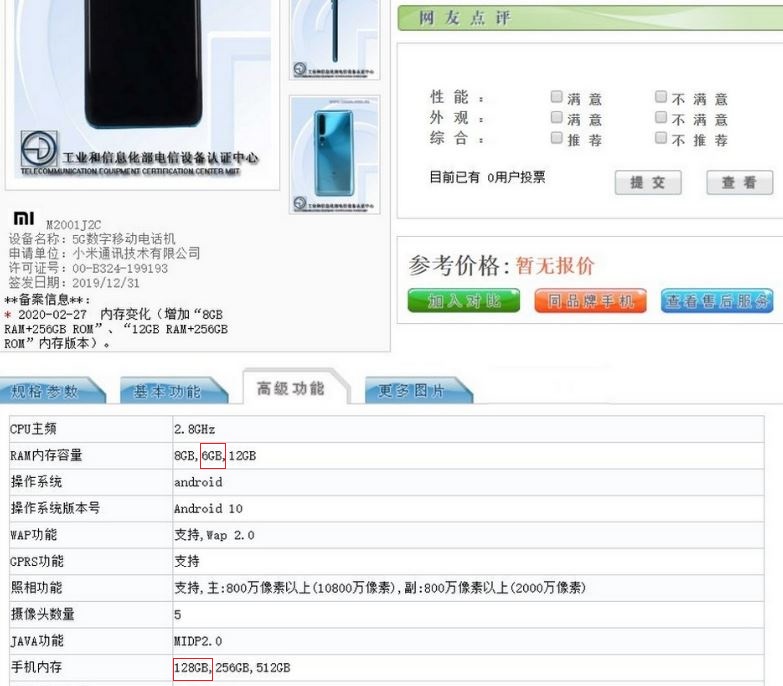Click the 查看 view button

tap(740, 182)
